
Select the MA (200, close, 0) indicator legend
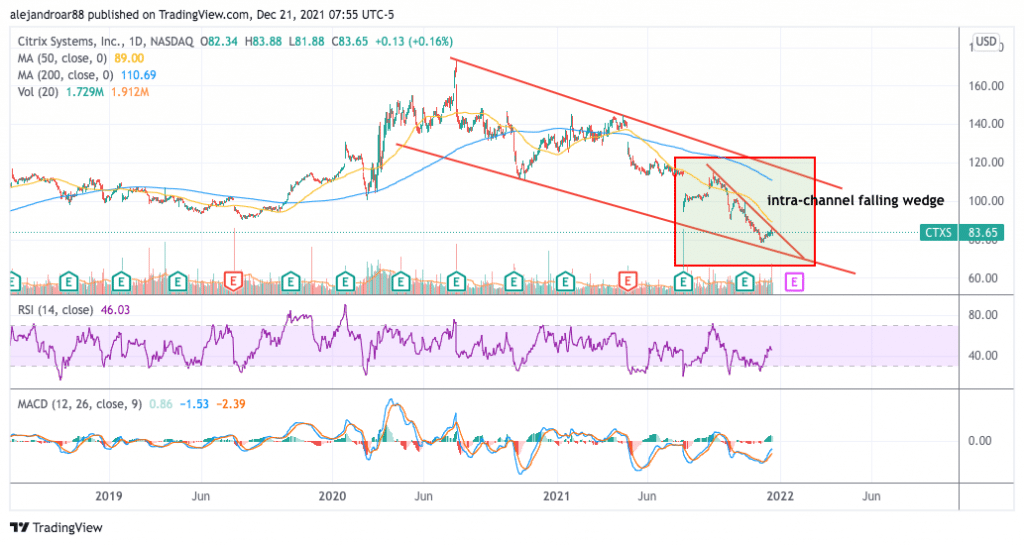click(x=65, y=76)
